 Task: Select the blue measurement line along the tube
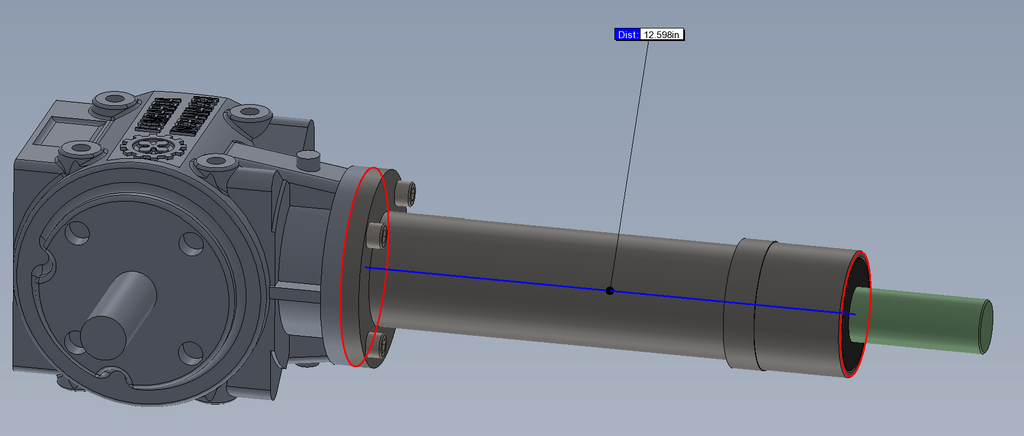609,290
